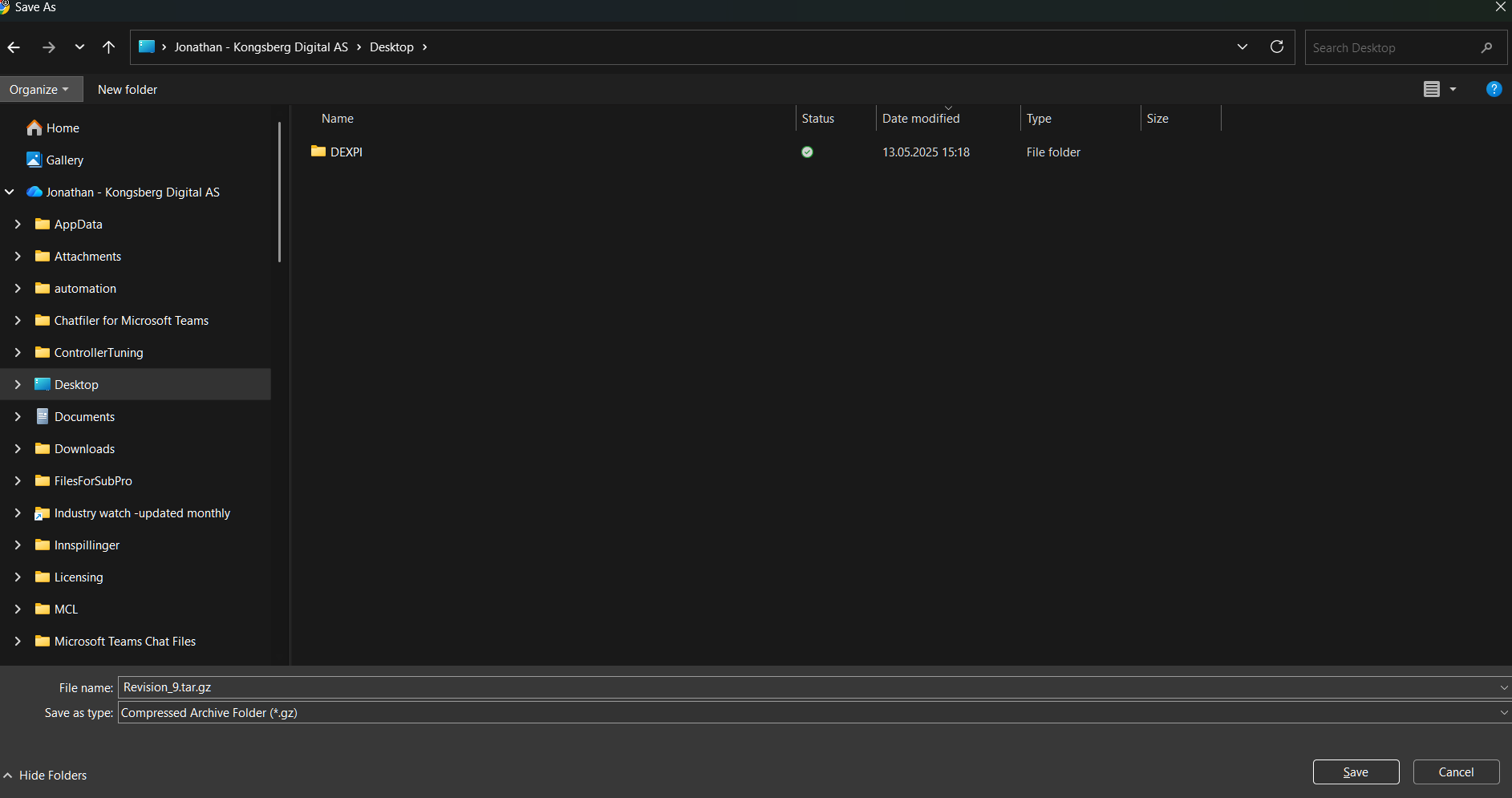Open the Help question mark icon

[1494, 89]
